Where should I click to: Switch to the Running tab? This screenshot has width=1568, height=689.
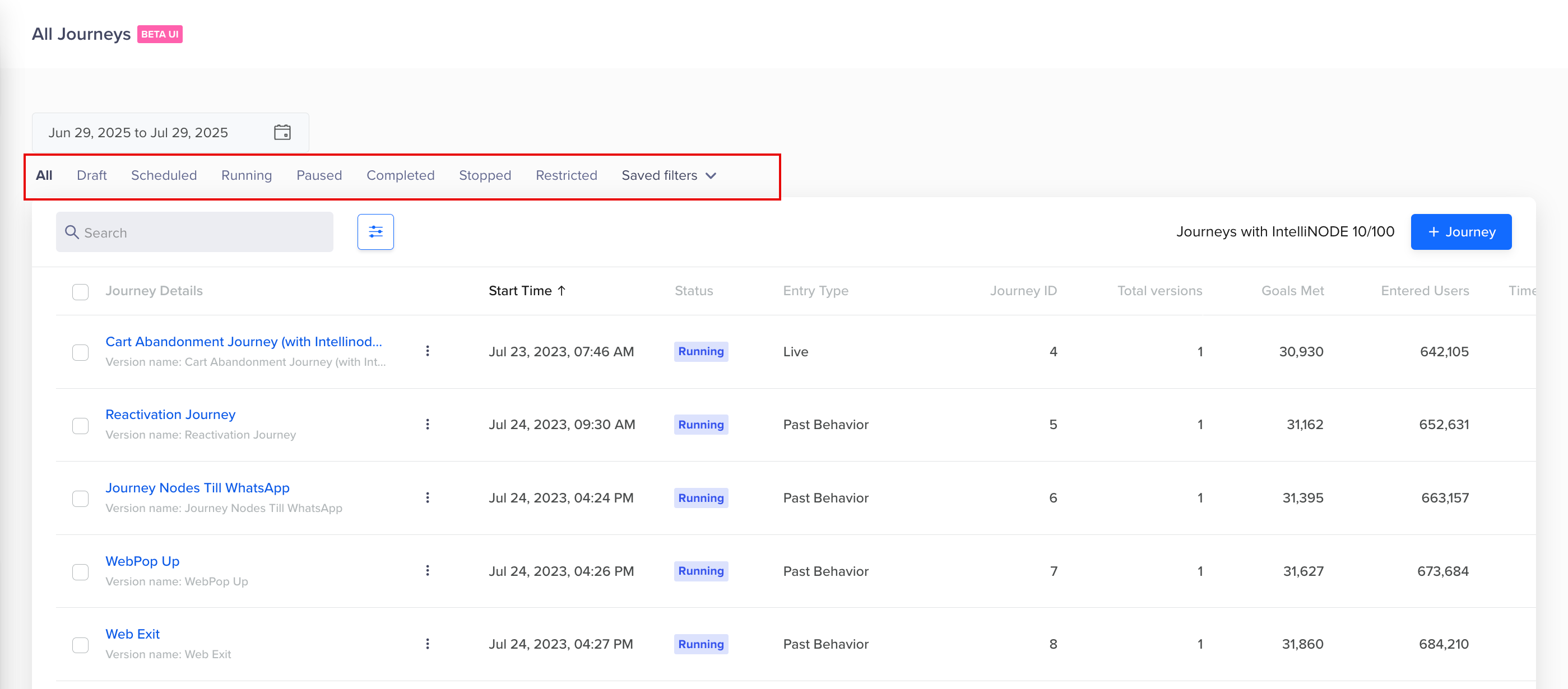pyautogui.click(x=247, y=175)
